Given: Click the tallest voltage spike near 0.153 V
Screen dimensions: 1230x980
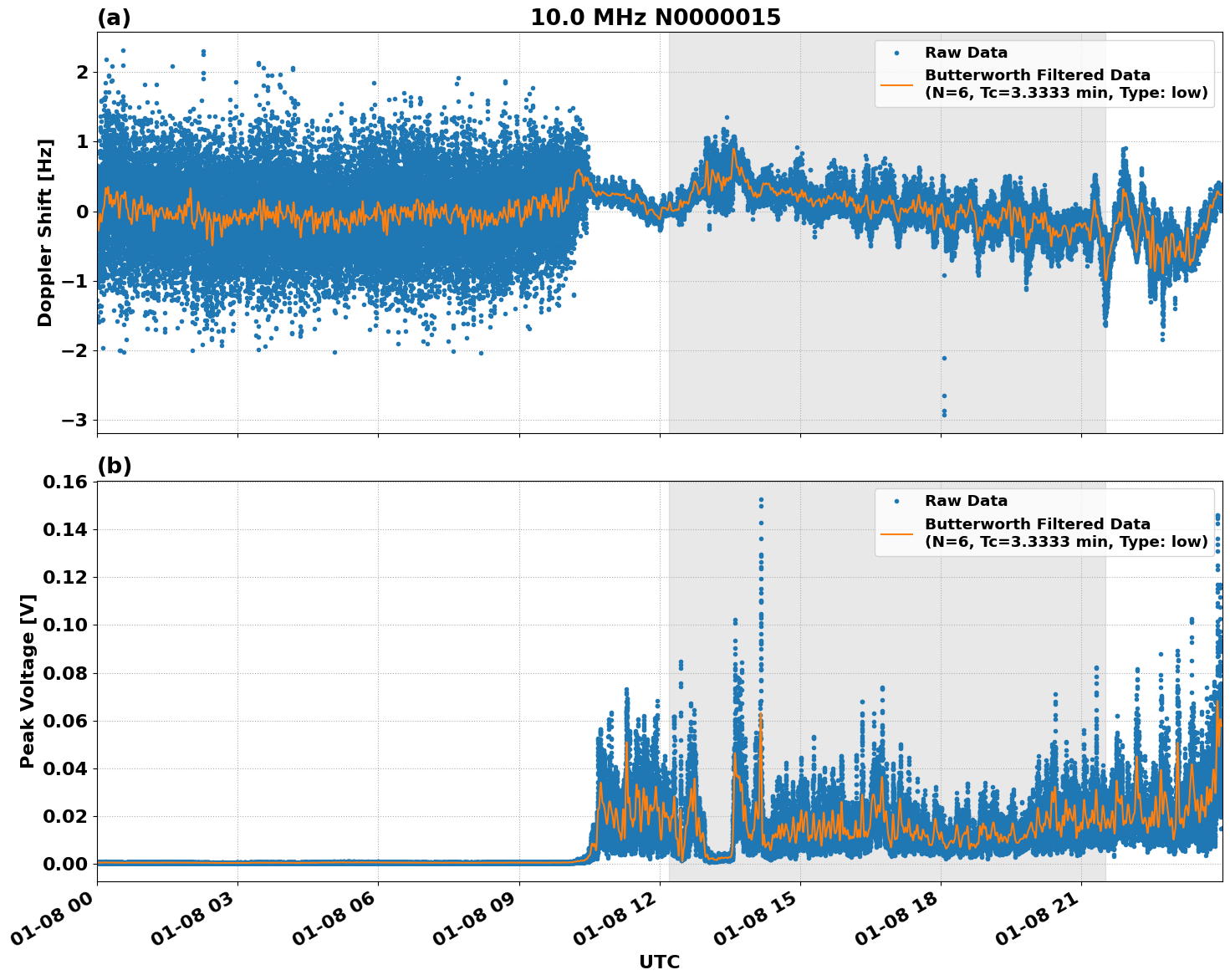Looking at the screenshot, I should 759,499.
